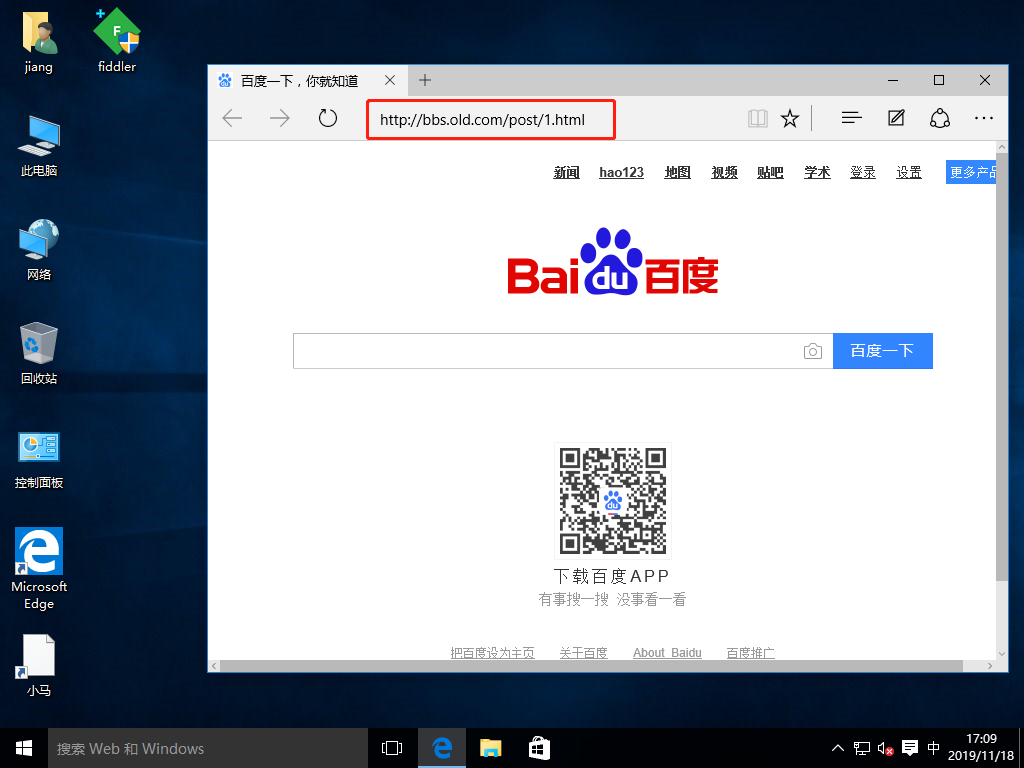Click the About Baidu link
Image resolution: width=1024 pixels, height=768 pixels.
tap(667, 652)
